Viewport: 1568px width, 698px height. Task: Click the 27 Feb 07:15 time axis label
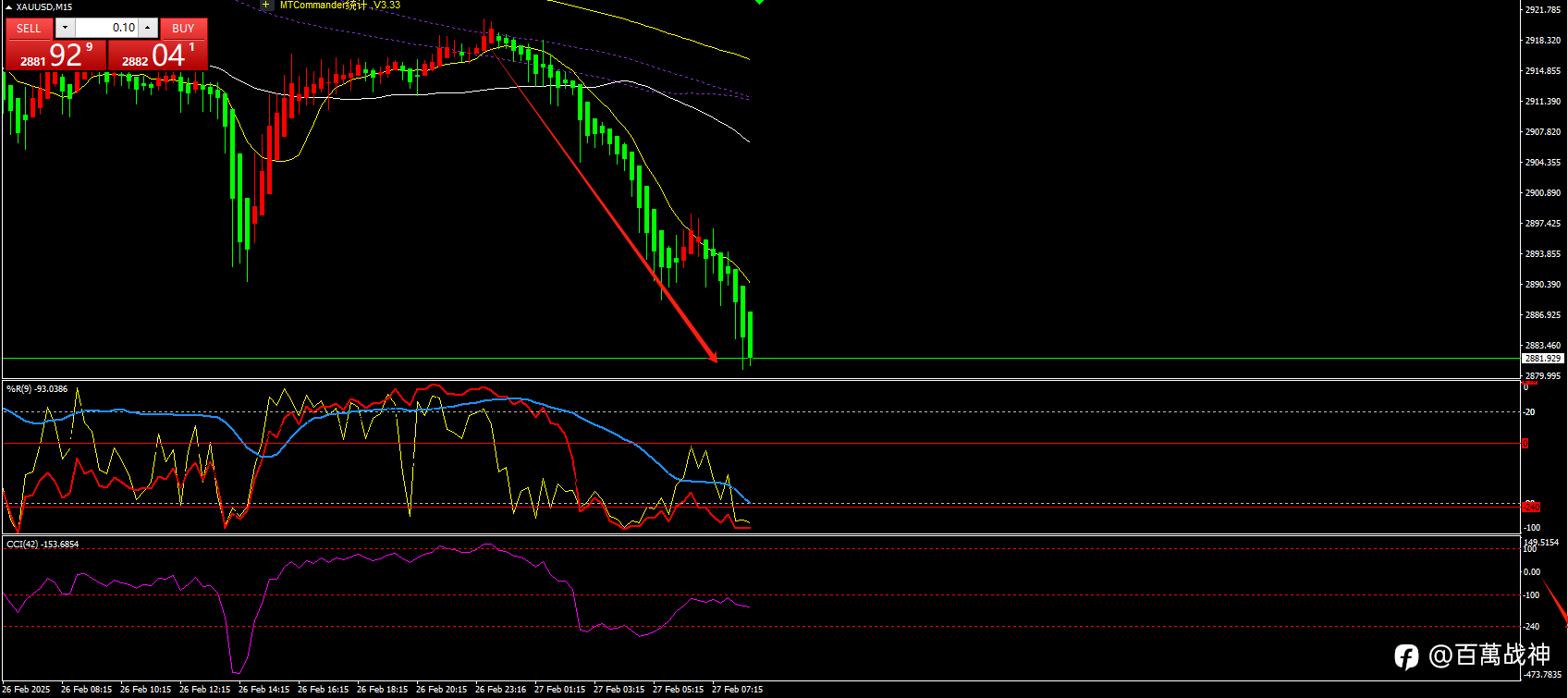[737, 689]
